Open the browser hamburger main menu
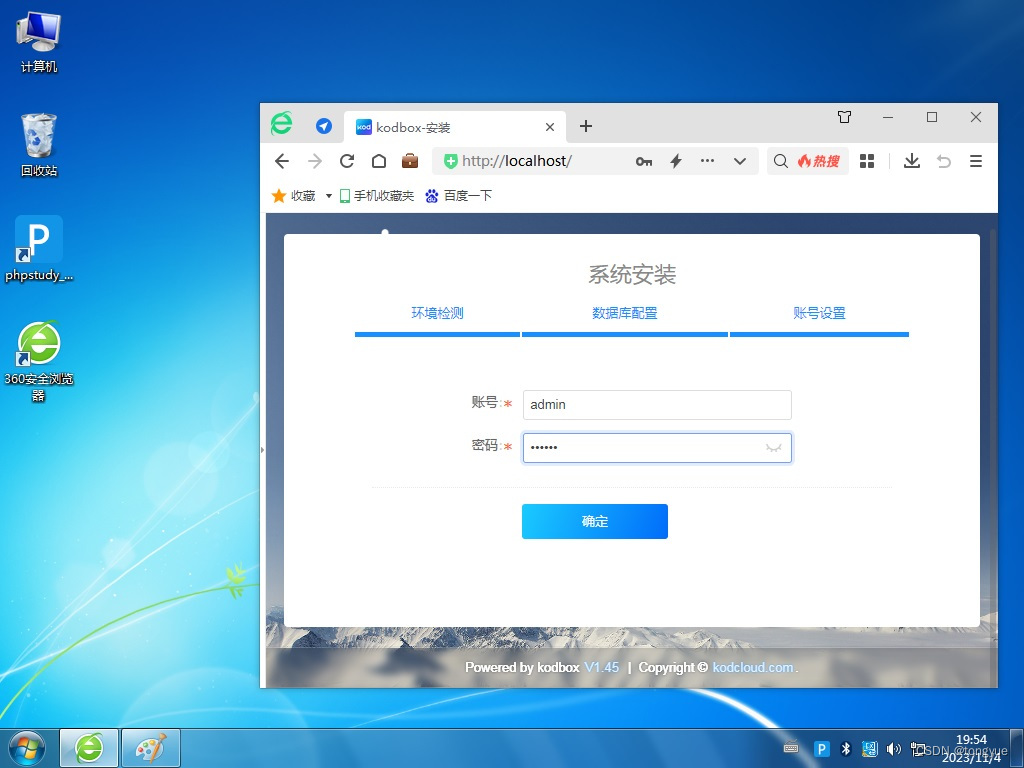 pos(976,161)
